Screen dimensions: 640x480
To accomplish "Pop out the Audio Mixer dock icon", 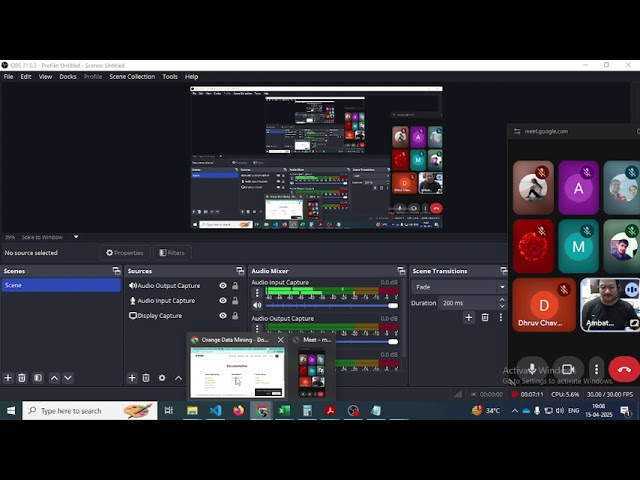I will click(401, 271).
